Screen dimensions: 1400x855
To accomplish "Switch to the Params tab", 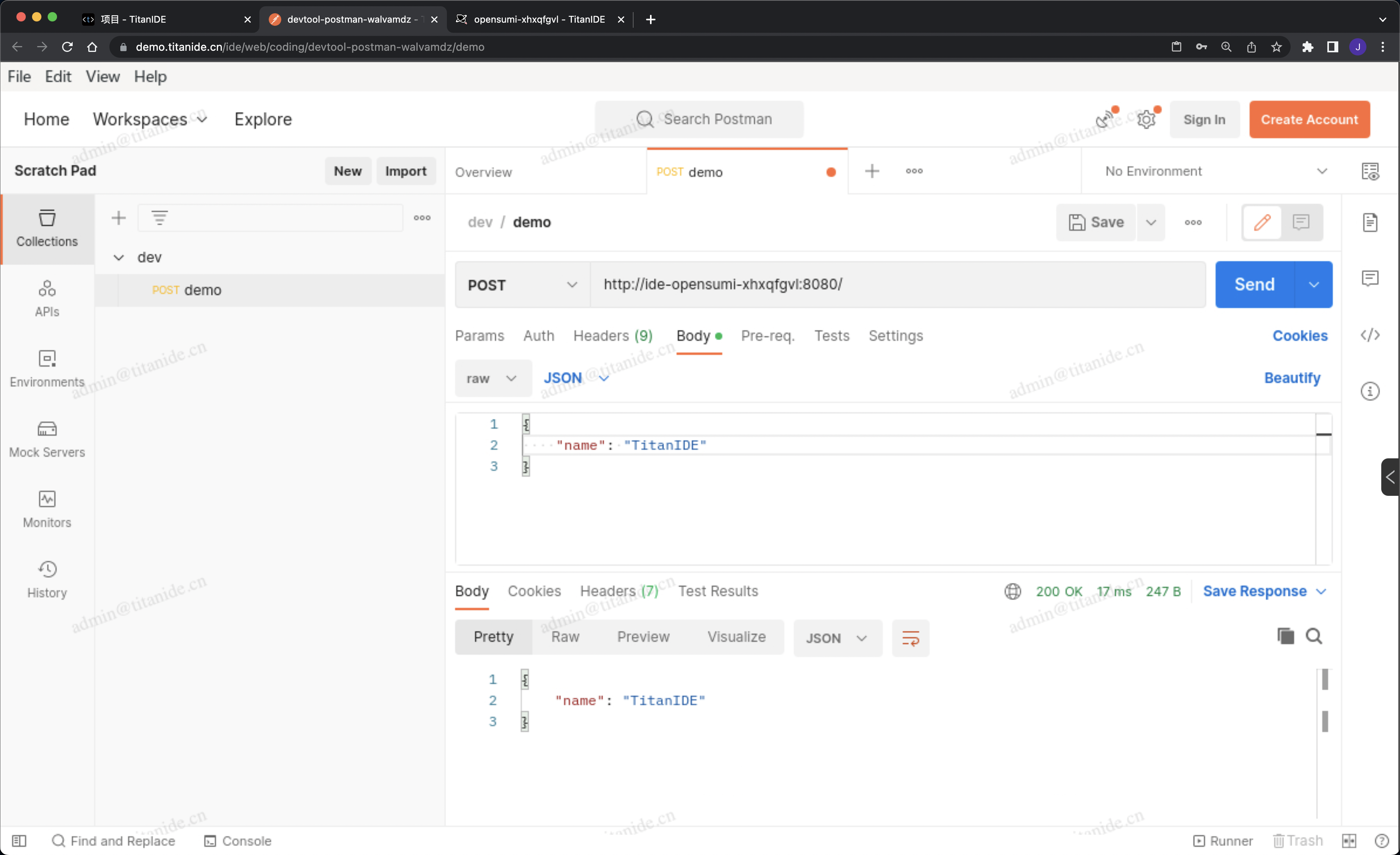I will pos(480,336).
